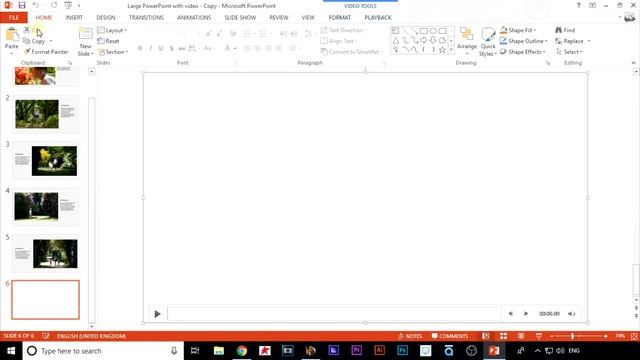Viewport: 640px width, 360px height.
Task: Toggle Italic formatting
Action: click(150, 48)
